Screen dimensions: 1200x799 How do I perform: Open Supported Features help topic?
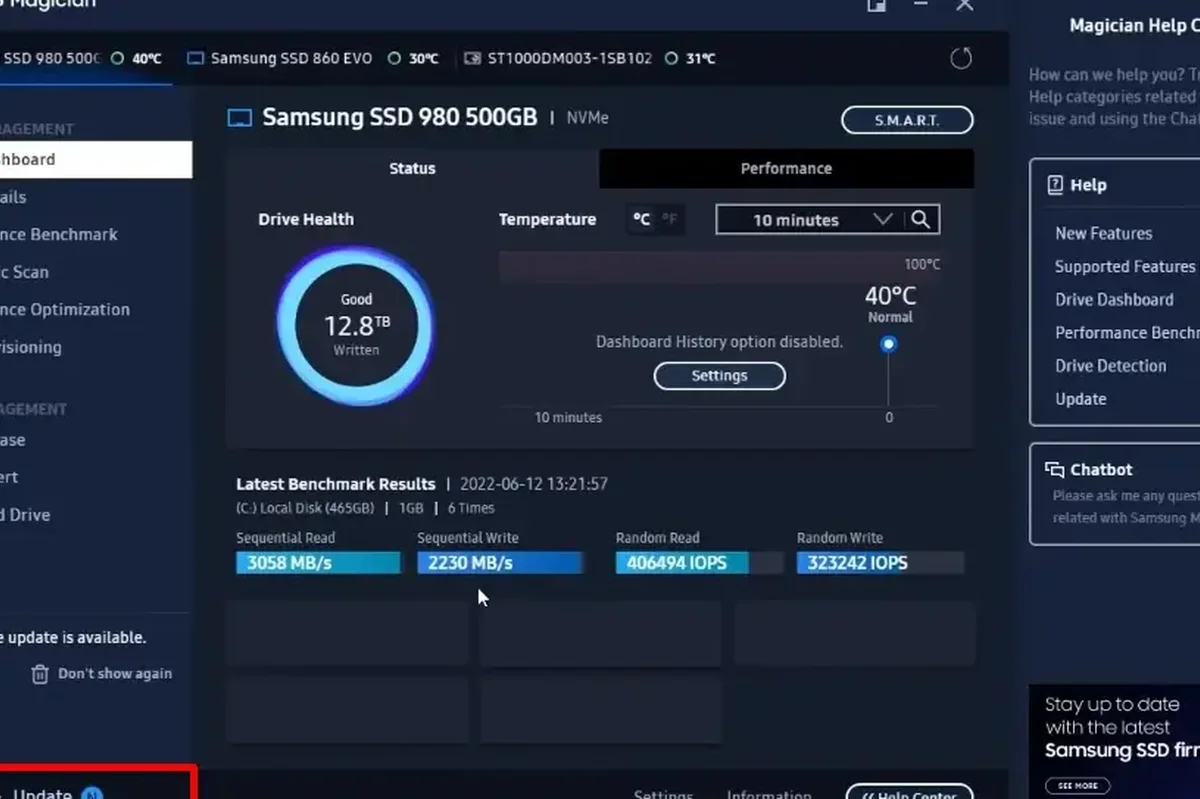1124,266
